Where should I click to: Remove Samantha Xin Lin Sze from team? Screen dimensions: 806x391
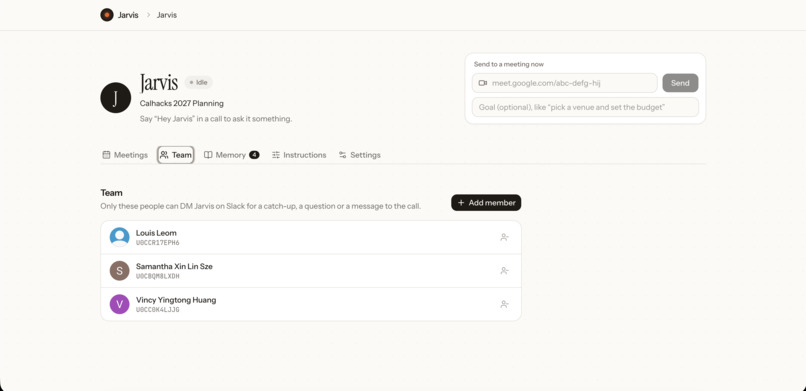click(504, 271)
